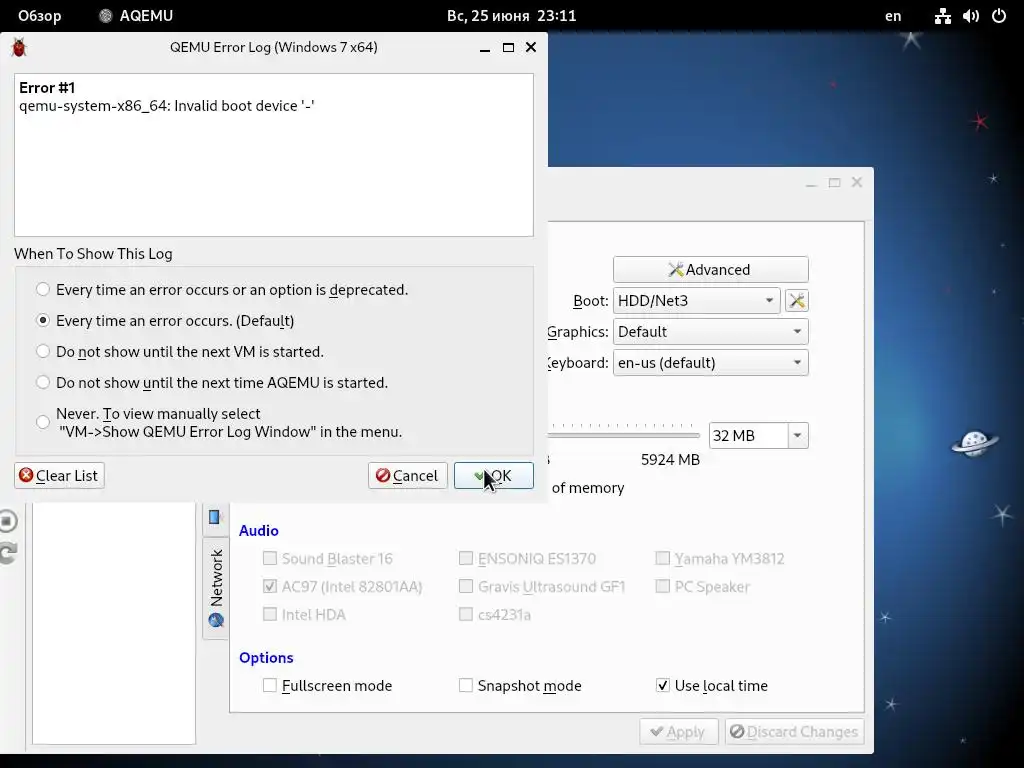The image size is (1024, 768).
Task: Click the 5924 MB memory limit label
Action: (670, 460)
